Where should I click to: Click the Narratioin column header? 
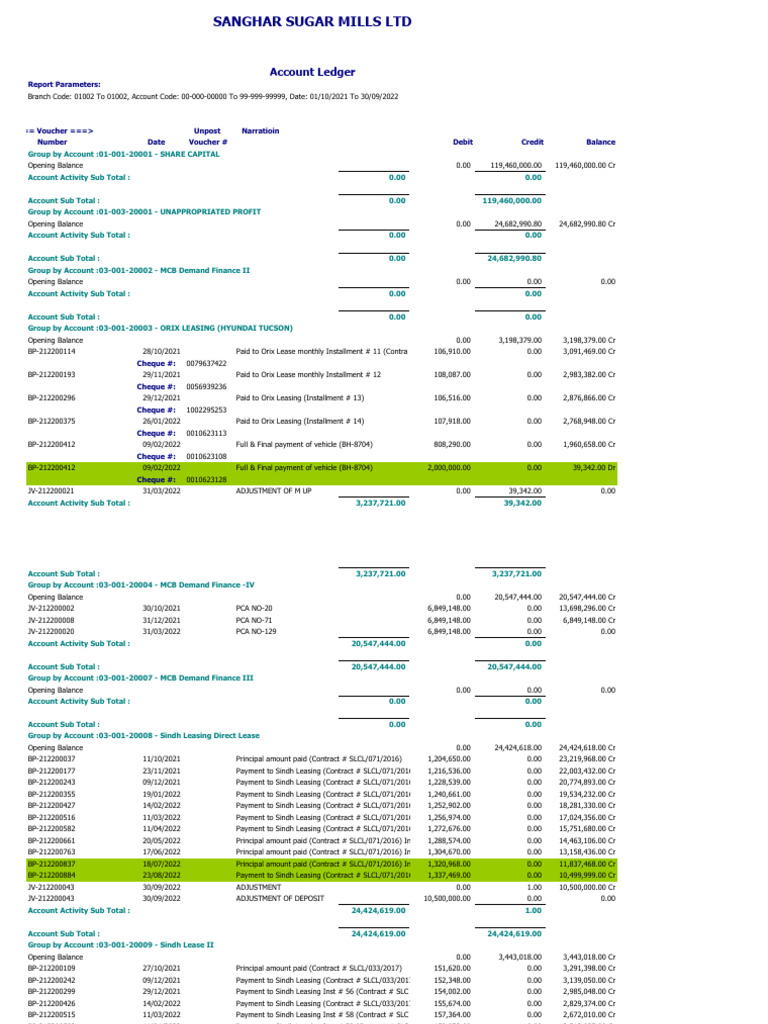(x=260, y=131)
